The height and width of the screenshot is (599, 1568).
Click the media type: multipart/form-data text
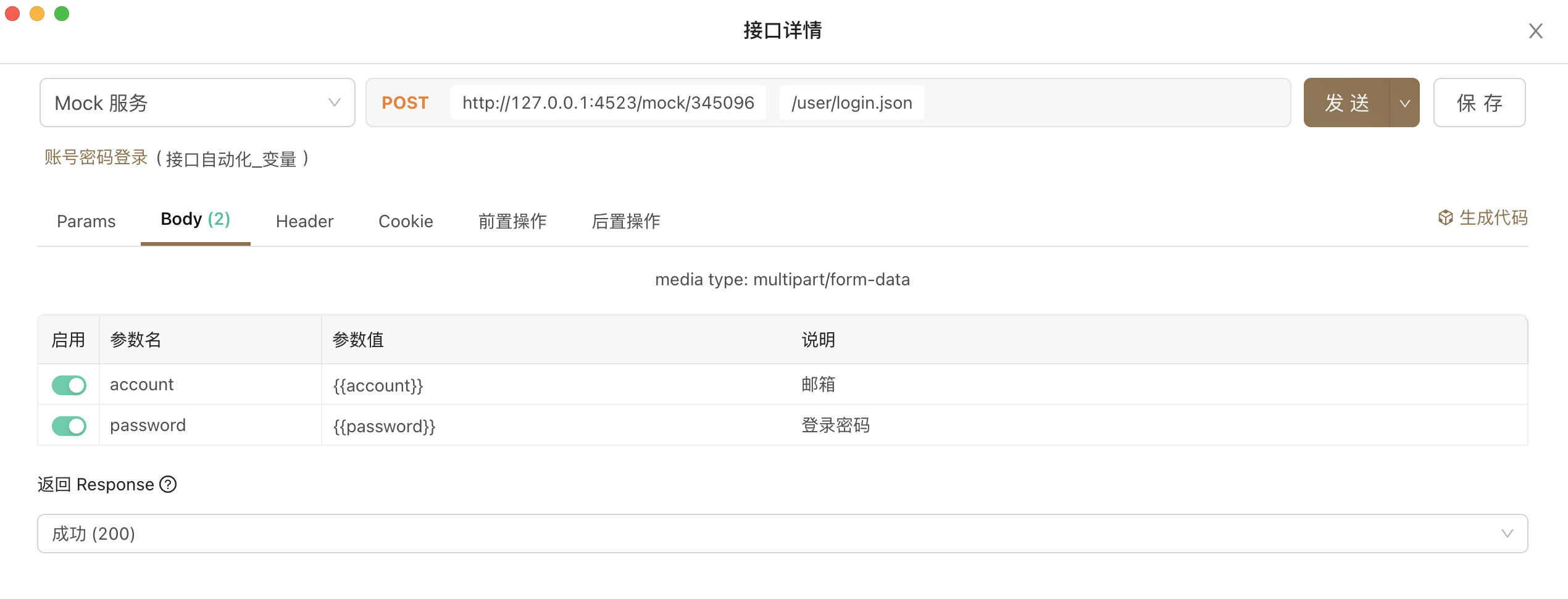783,279
